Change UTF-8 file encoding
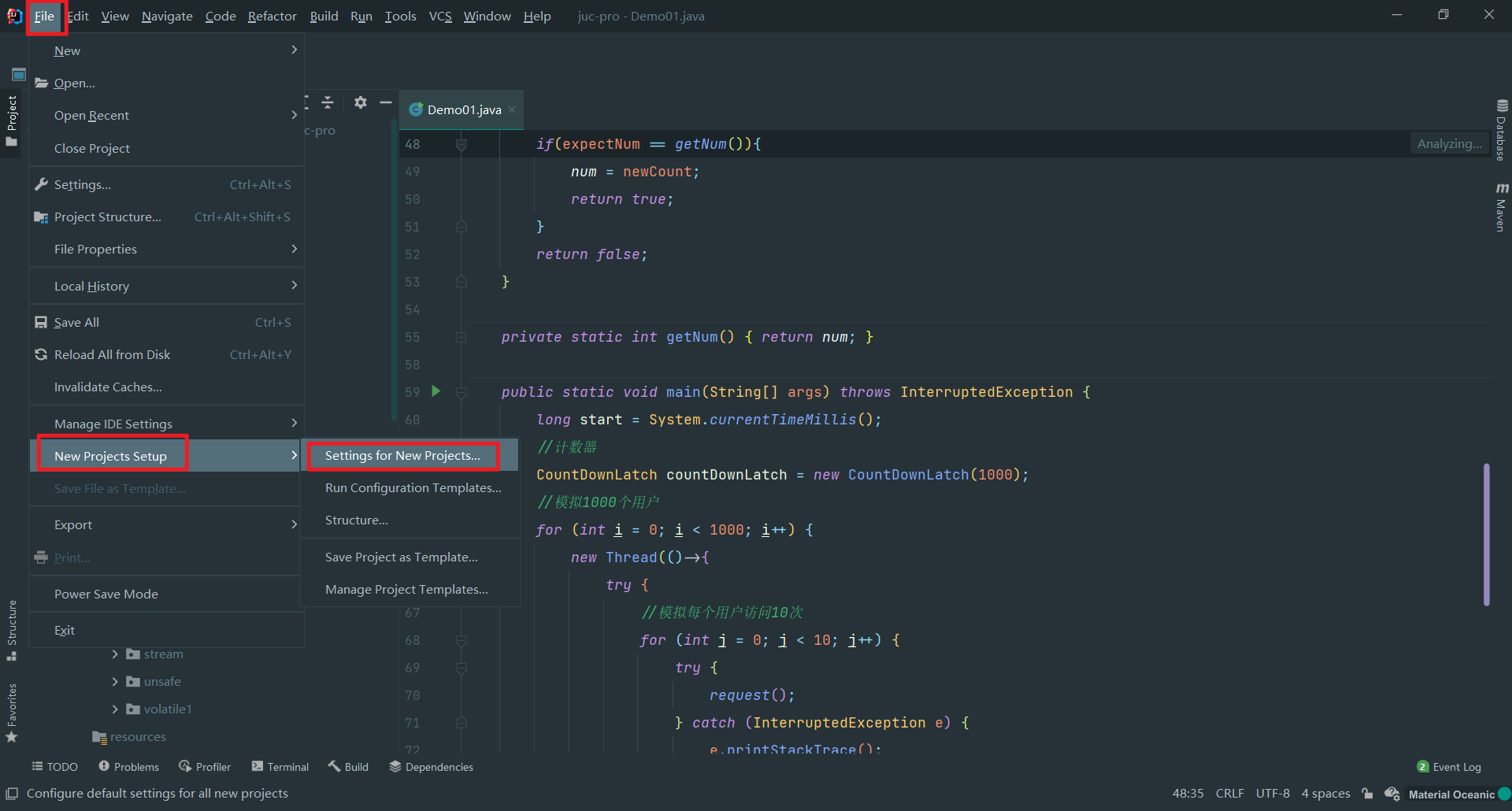 pyautogui.click(x=1273, y=794)
